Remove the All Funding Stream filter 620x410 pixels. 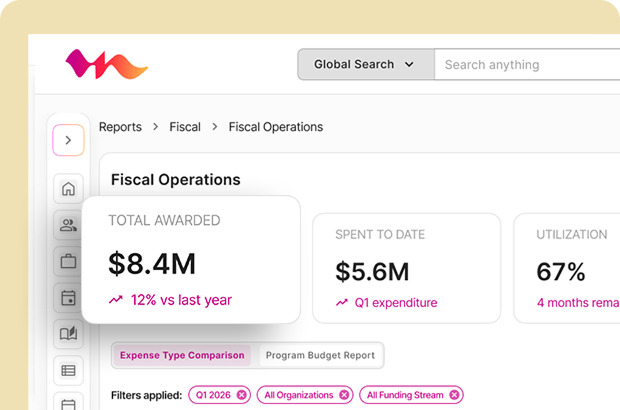coord(454,395)
